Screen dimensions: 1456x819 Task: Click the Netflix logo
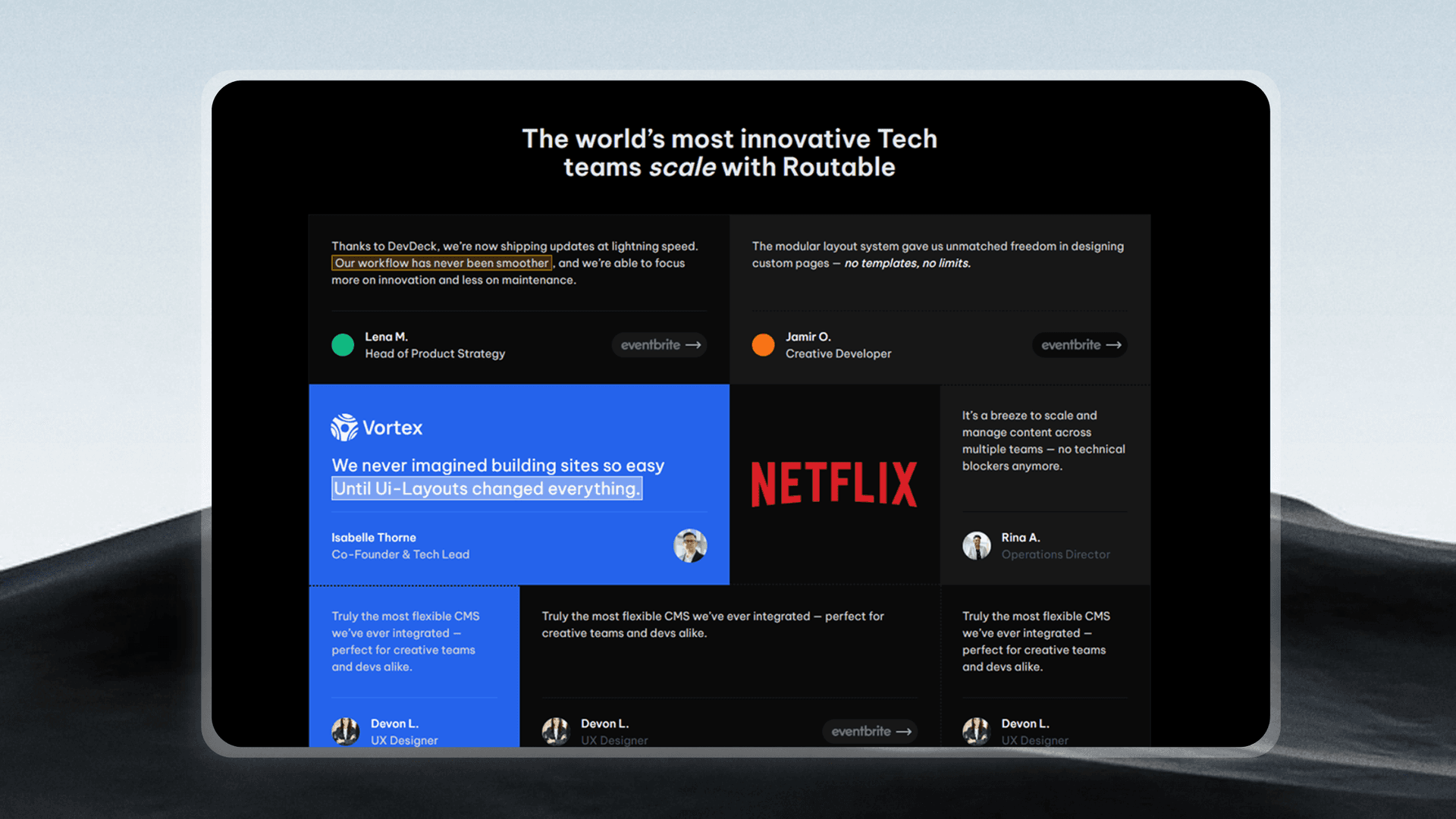pyautogui.click(x=833, y=484)
